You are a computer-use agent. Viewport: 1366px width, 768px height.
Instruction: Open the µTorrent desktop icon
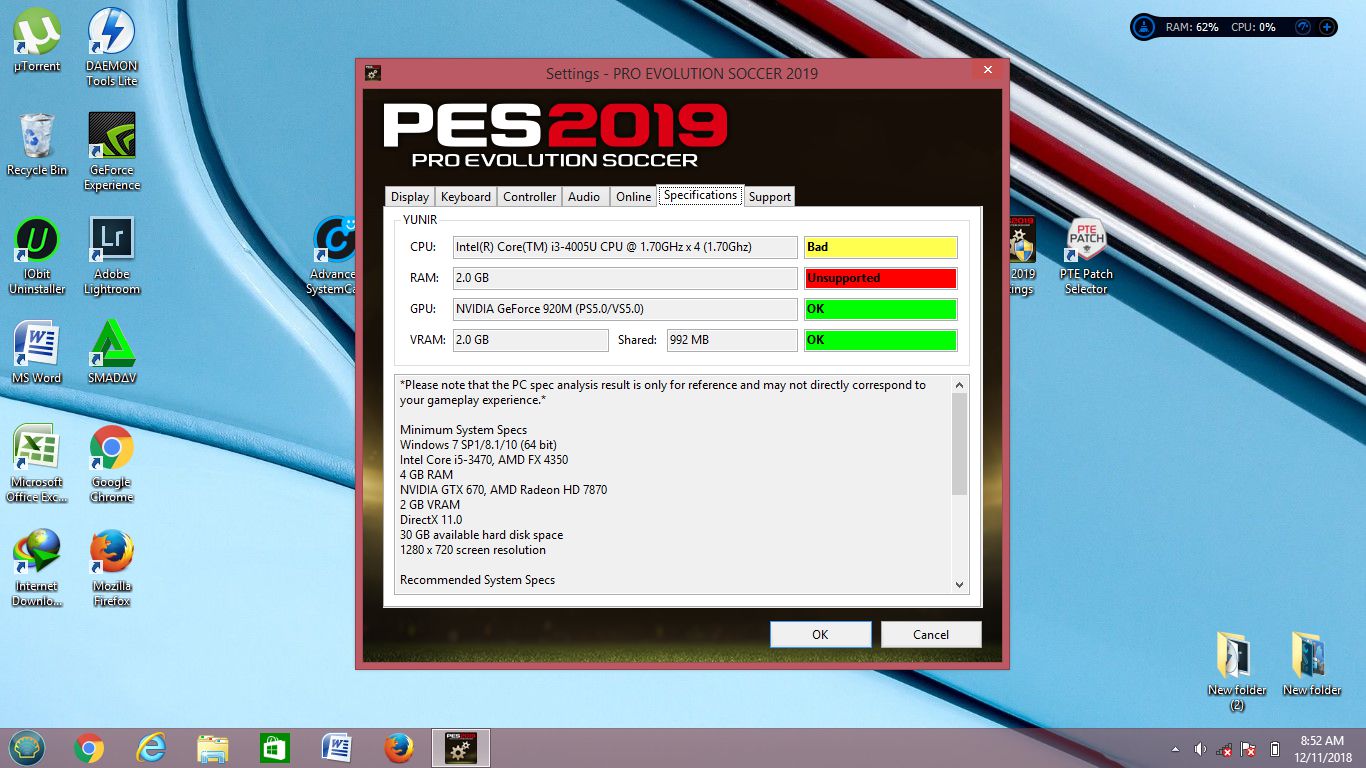tap(37, 41)
